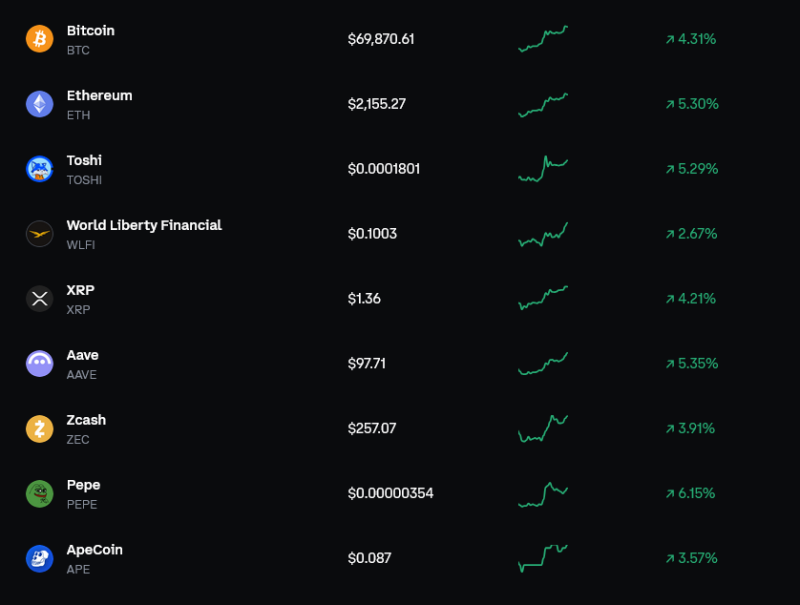Viewport: 800px width, 605px height.
Task: Open the Bitcoin name link
Action: click(90, 31)
